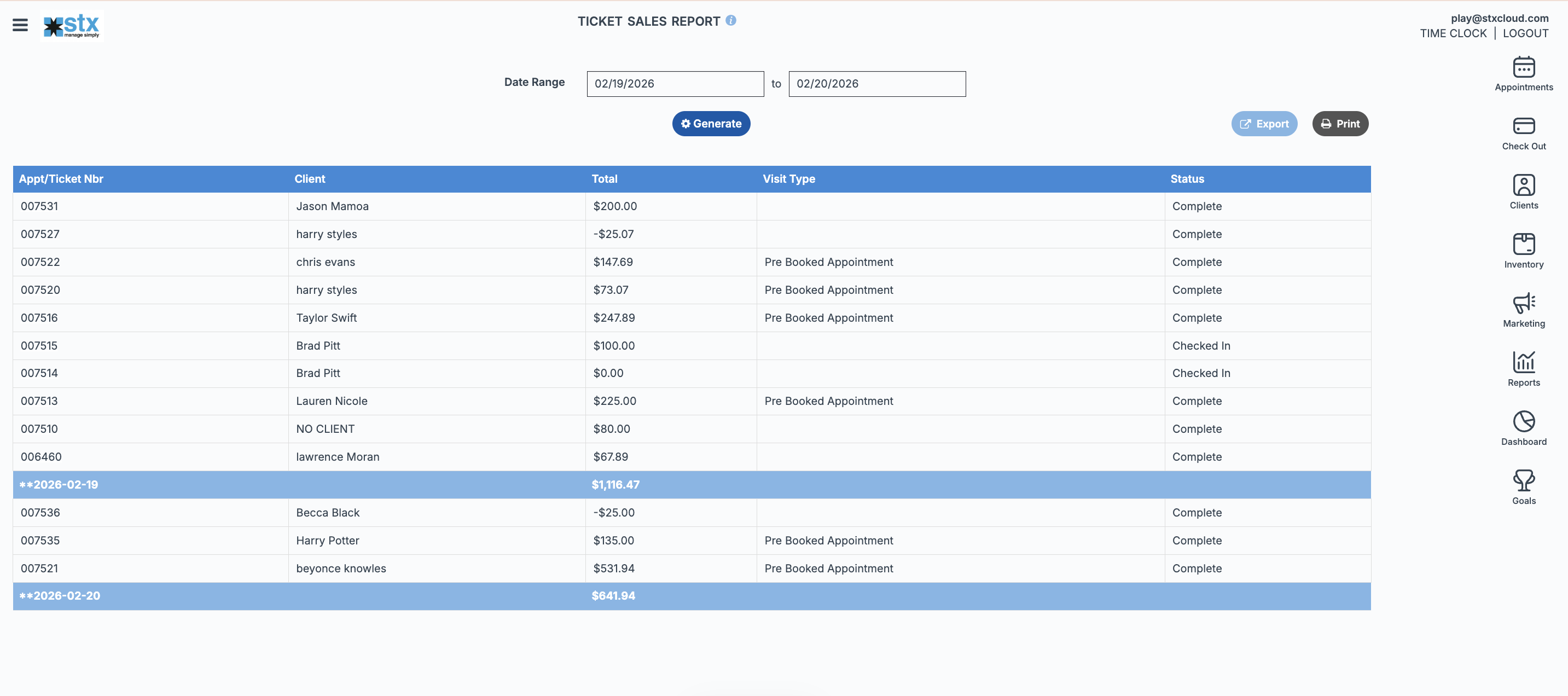Open the TIME CLOCK link
This screenshot has width=1568, height=696.
point(1453,33)
